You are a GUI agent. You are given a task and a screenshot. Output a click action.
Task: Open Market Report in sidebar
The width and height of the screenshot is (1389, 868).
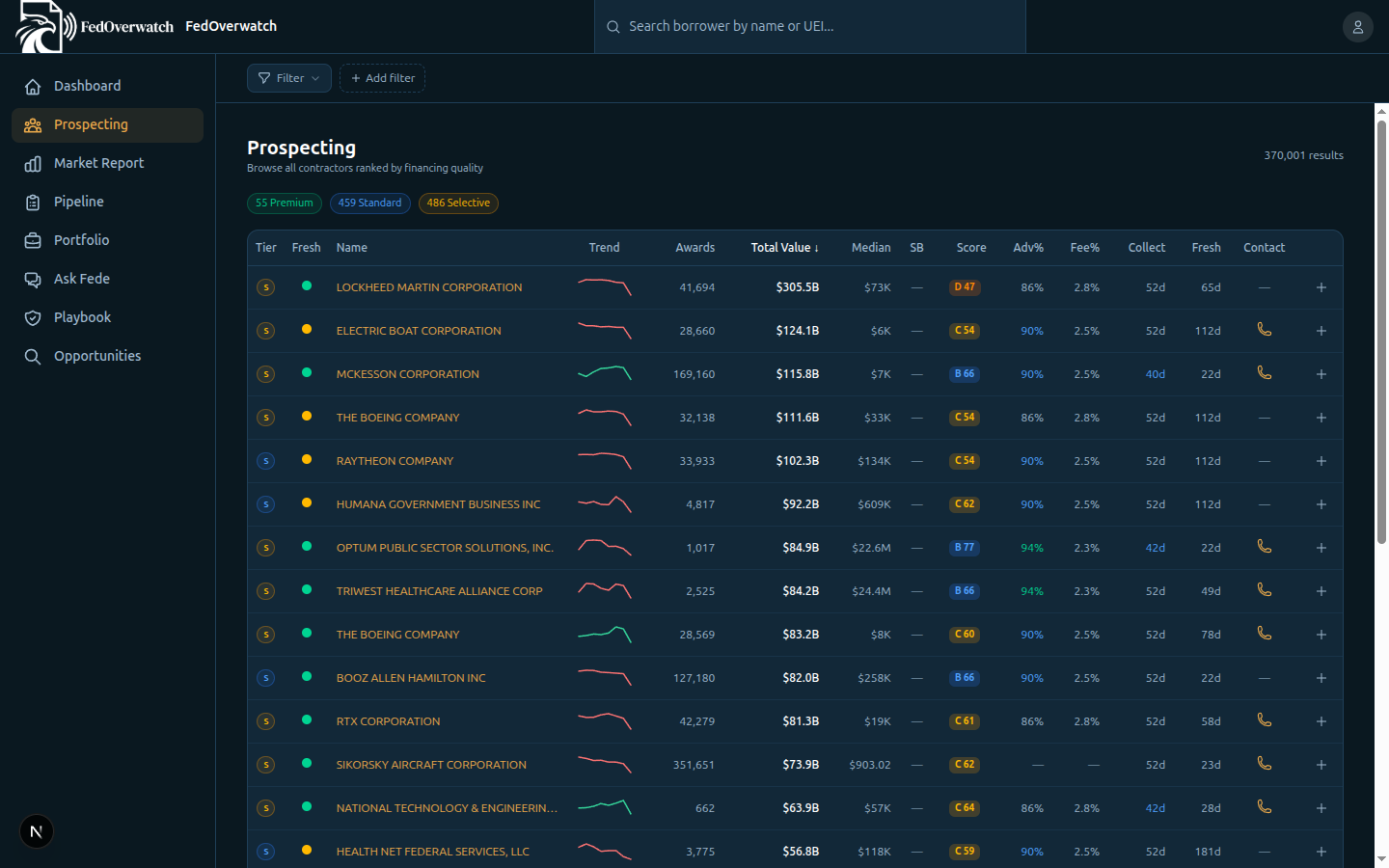point(98,163)
